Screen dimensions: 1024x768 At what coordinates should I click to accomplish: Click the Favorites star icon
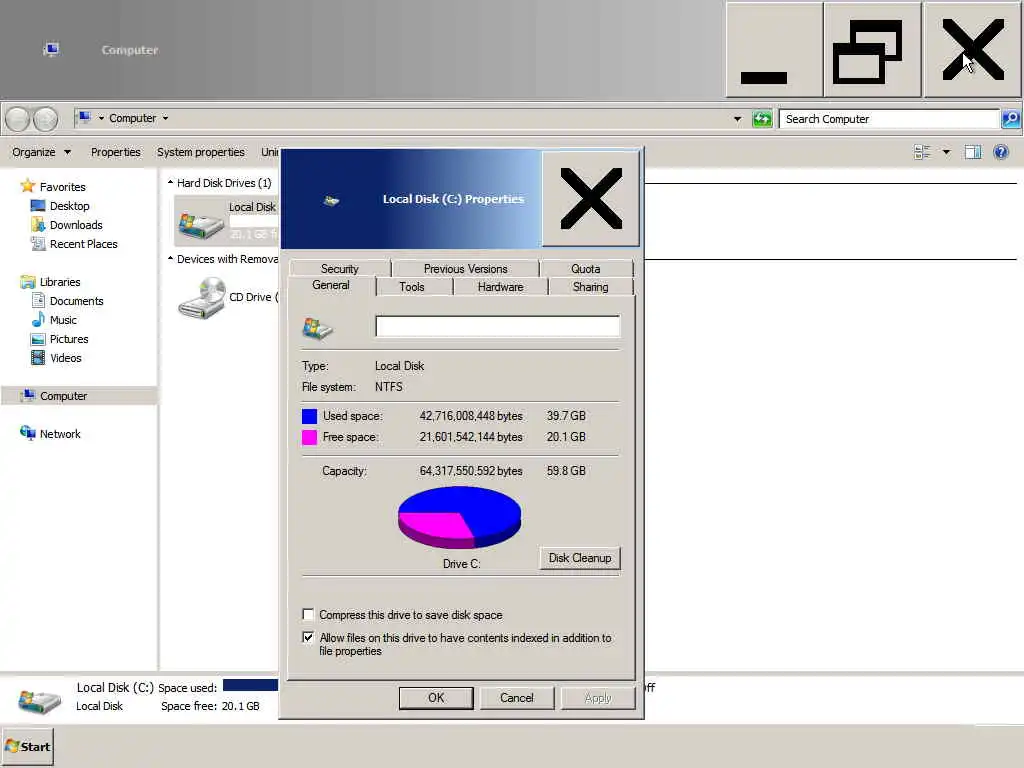pos(27,186)
